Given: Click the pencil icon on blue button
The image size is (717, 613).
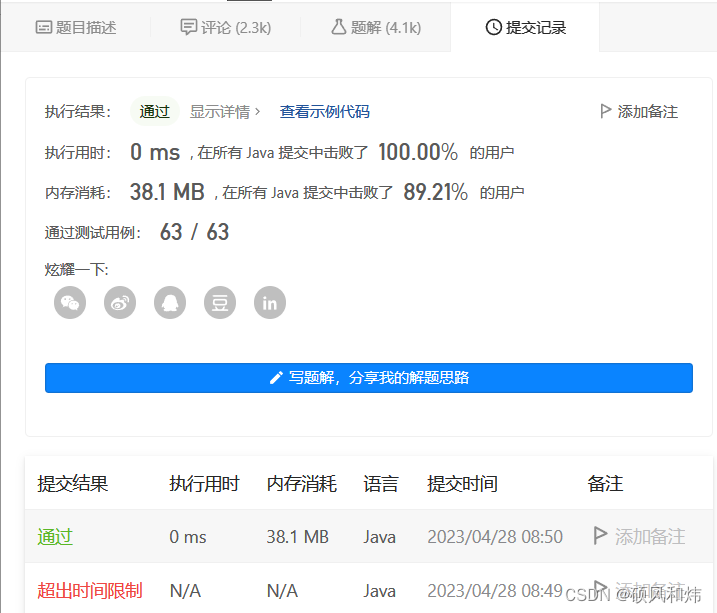Looking at the screenshot, I should pos(276,378).
